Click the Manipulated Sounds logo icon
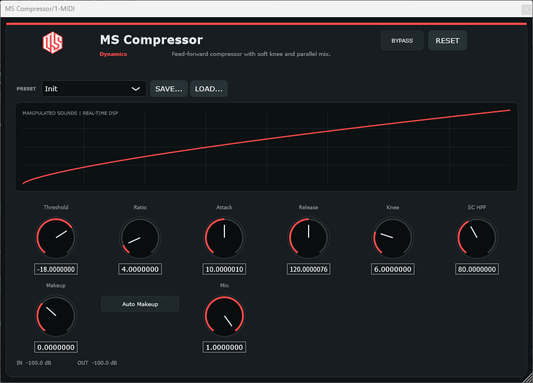The height and width of the screenshot is (383, 533). click(52, 42)
